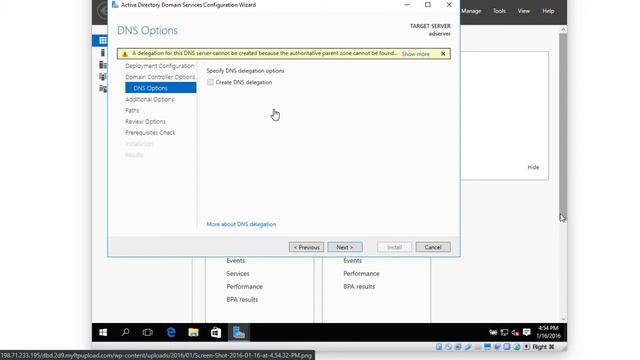Open Server Manager Help menu
The image size is (640, 360).
tap(548, 11)
